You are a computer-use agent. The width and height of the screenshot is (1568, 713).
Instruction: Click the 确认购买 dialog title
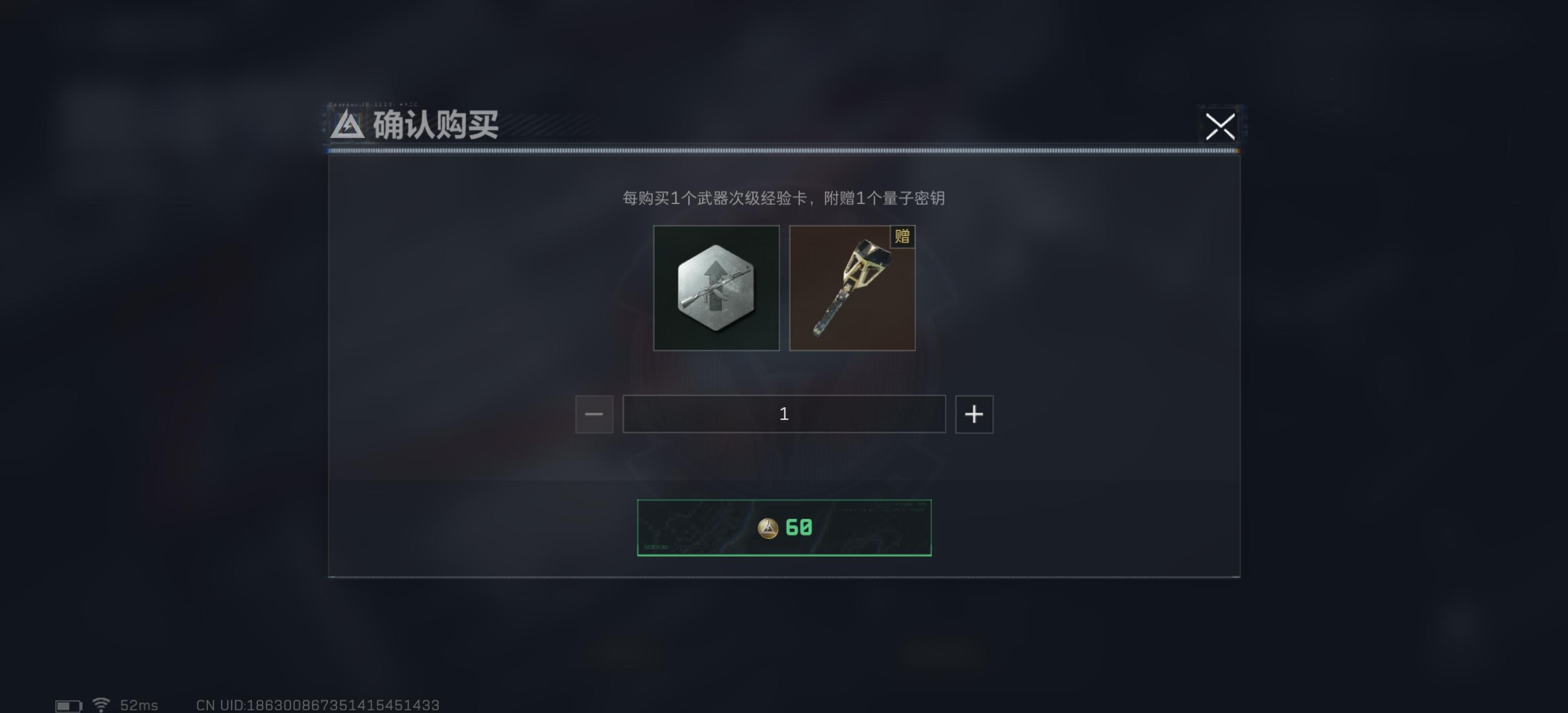(x=436, y=125)
